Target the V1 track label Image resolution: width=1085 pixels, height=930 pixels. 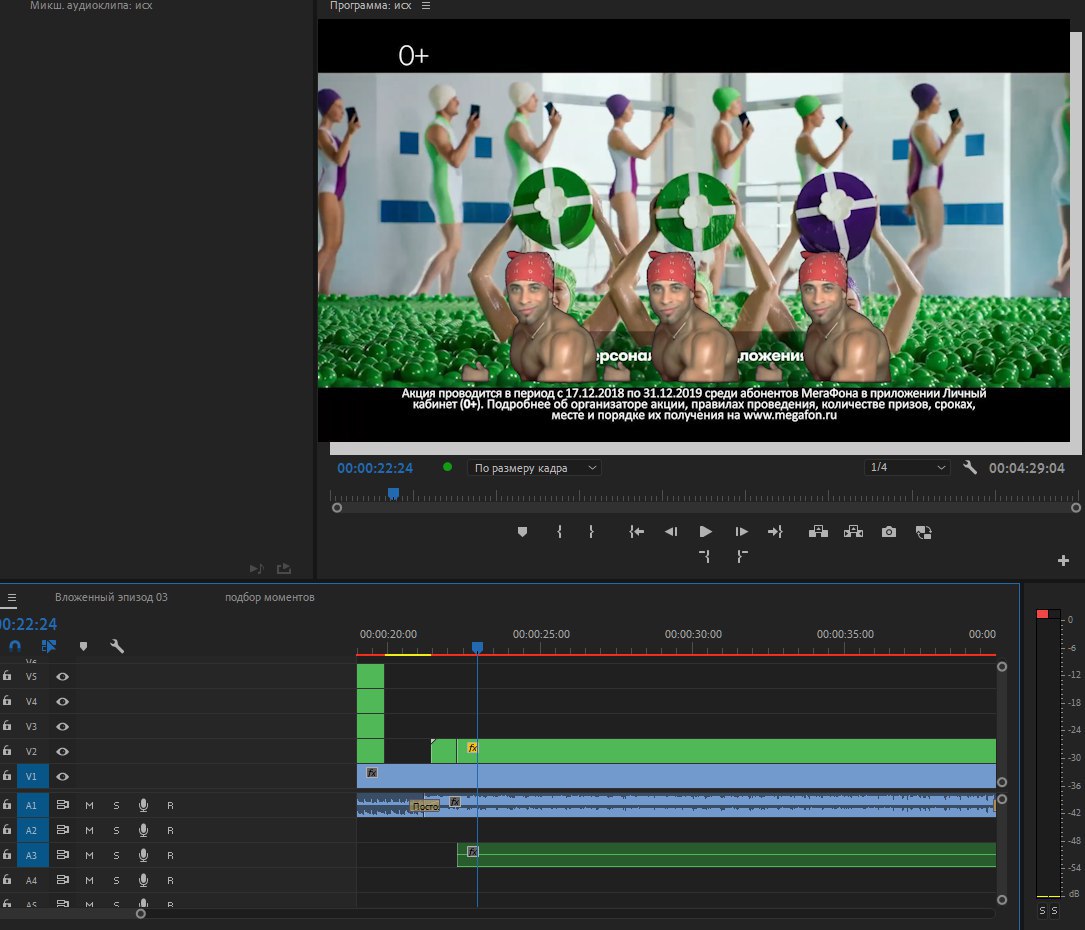31,776
